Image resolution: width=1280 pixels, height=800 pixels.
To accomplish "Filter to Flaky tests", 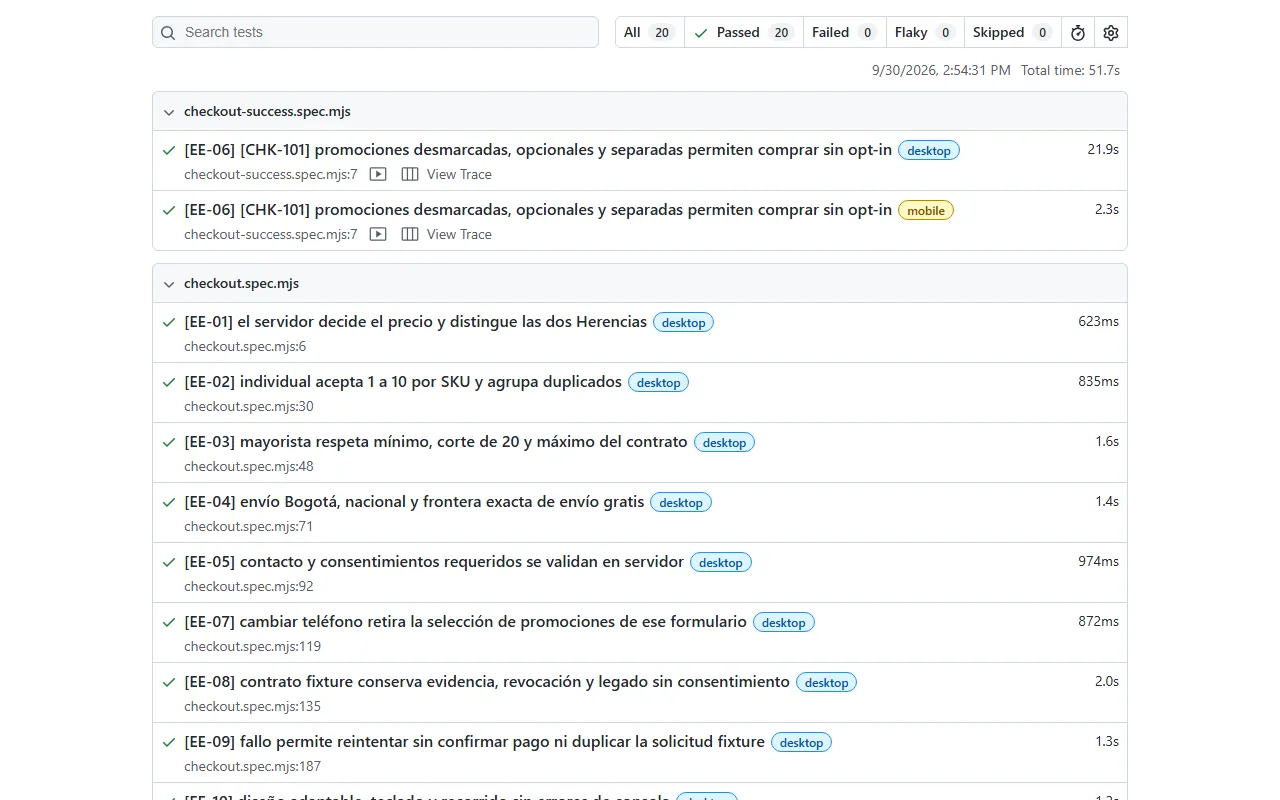I will (925, 32).
